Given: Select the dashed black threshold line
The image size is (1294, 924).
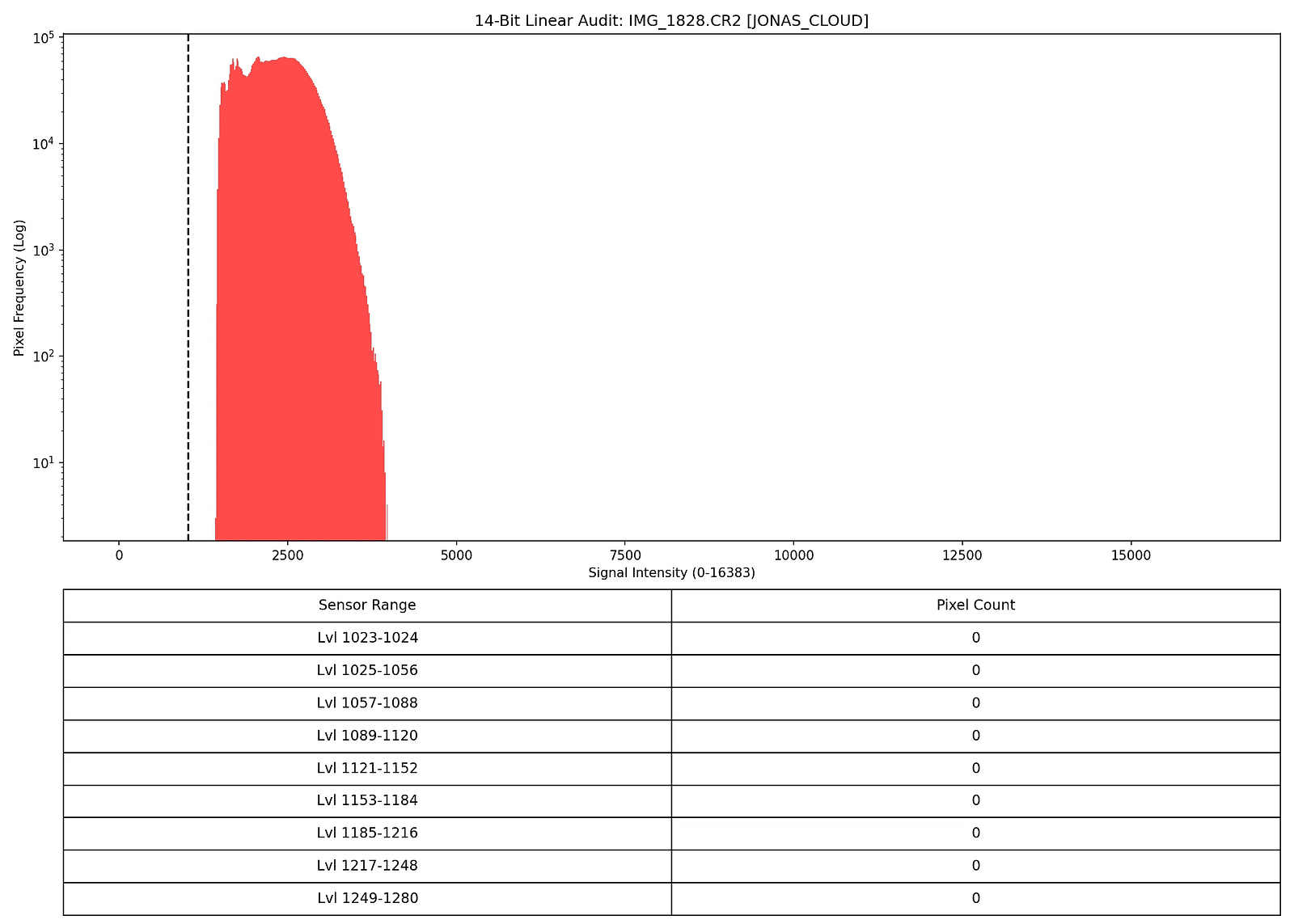Looking at the screenshot, I should 188,283.
